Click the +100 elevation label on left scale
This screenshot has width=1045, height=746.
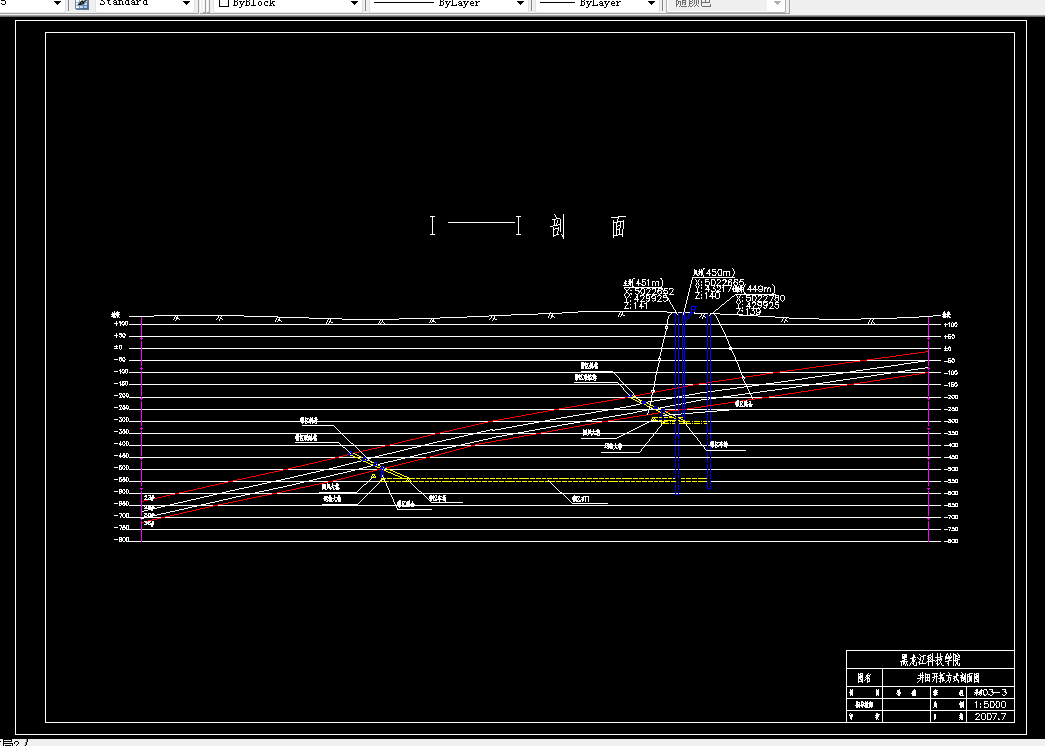click(121, 324)
